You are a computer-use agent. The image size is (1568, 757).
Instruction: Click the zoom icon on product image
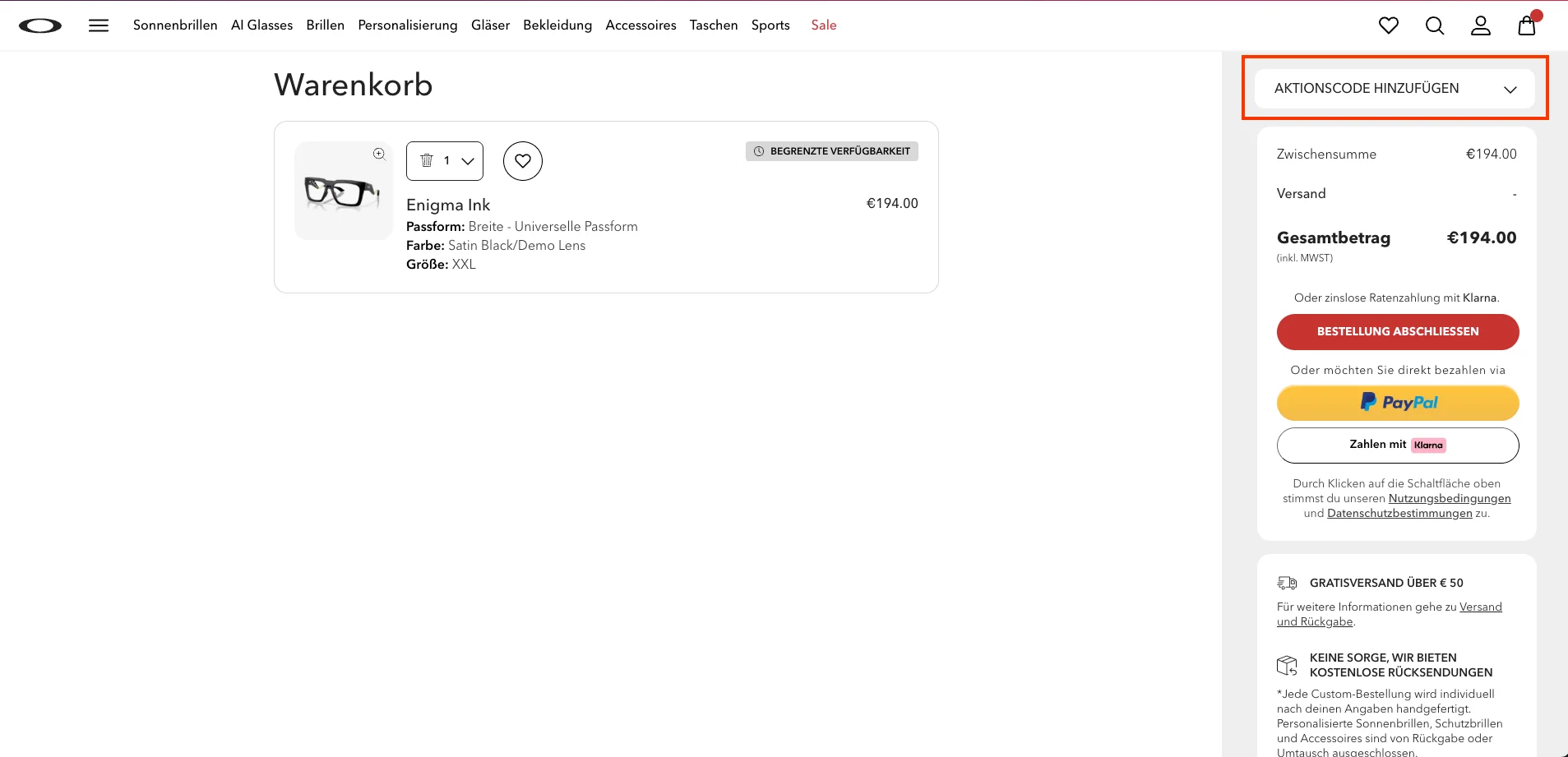click(x=379, y=154)
